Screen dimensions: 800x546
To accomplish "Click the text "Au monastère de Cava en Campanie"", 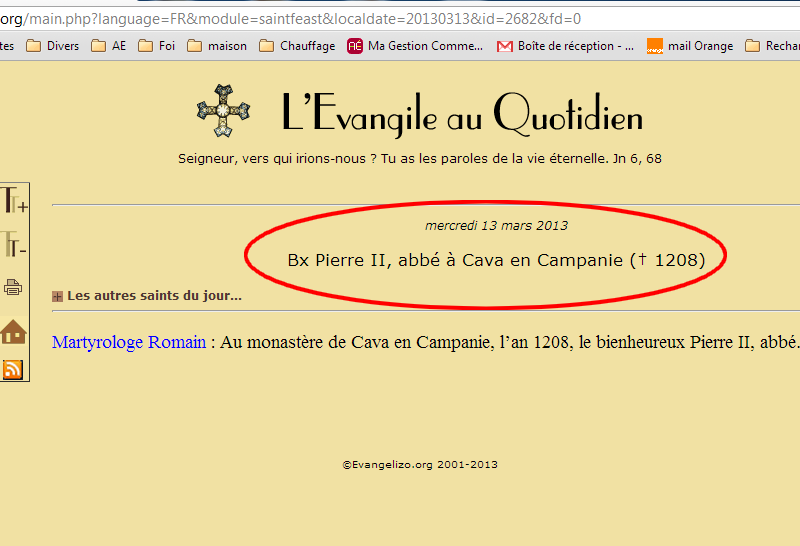I will coord(357,342).
